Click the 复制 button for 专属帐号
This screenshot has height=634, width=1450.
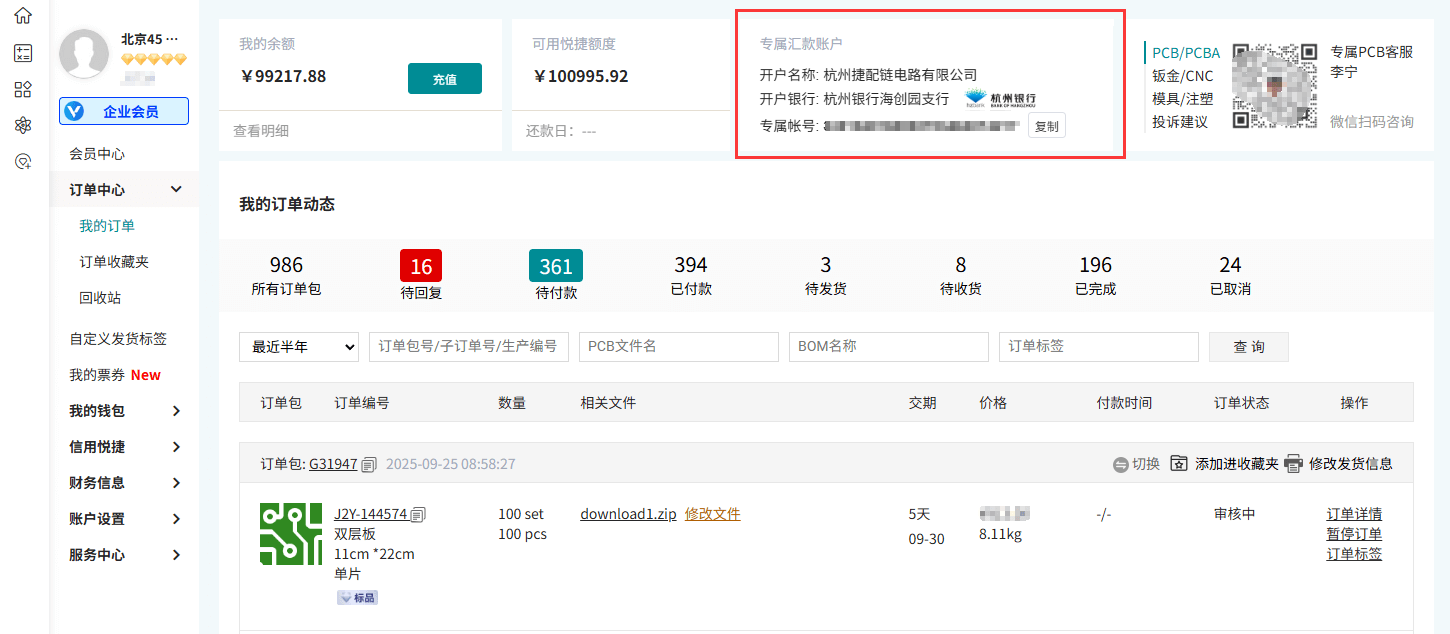click(1046, 126)
